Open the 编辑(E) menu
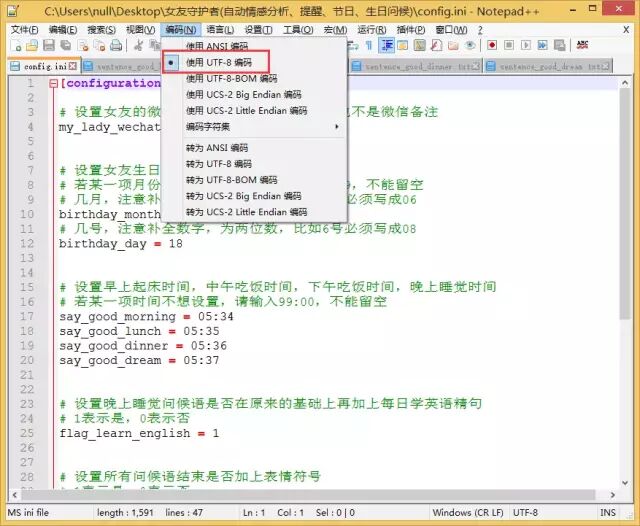 coord(62,30)
